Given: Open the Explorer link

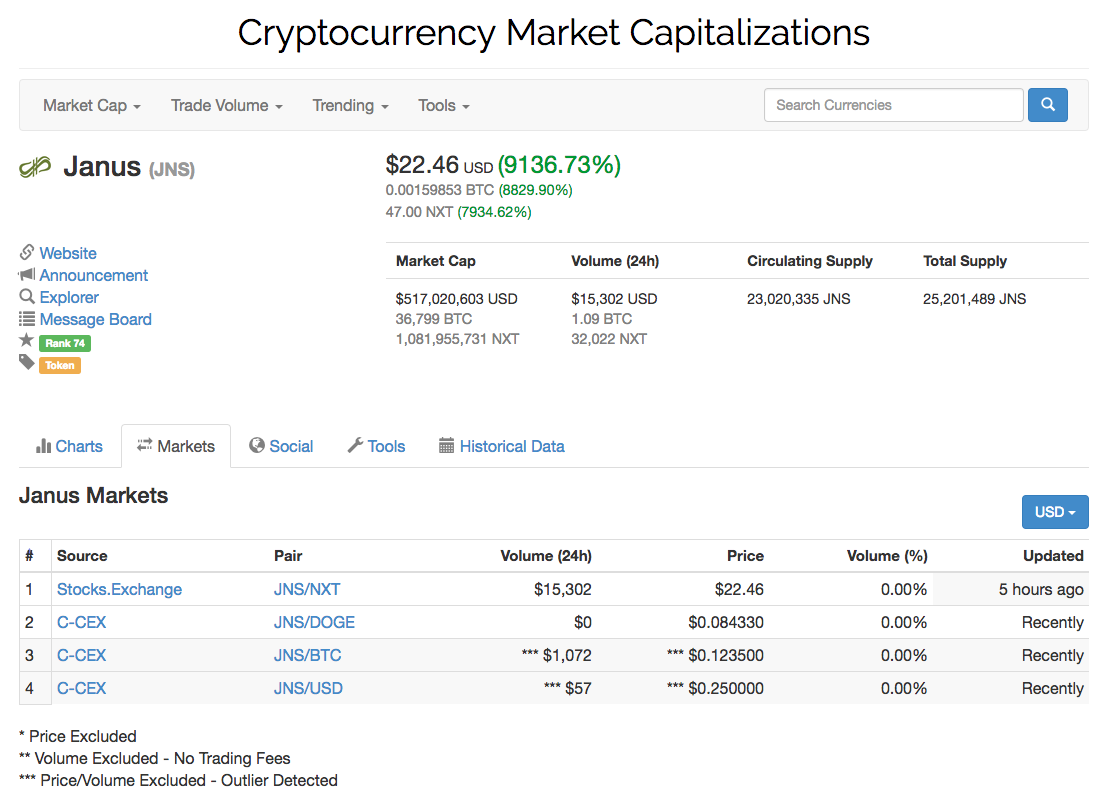Looking at the screenshot, I should (x=69, y=297).
